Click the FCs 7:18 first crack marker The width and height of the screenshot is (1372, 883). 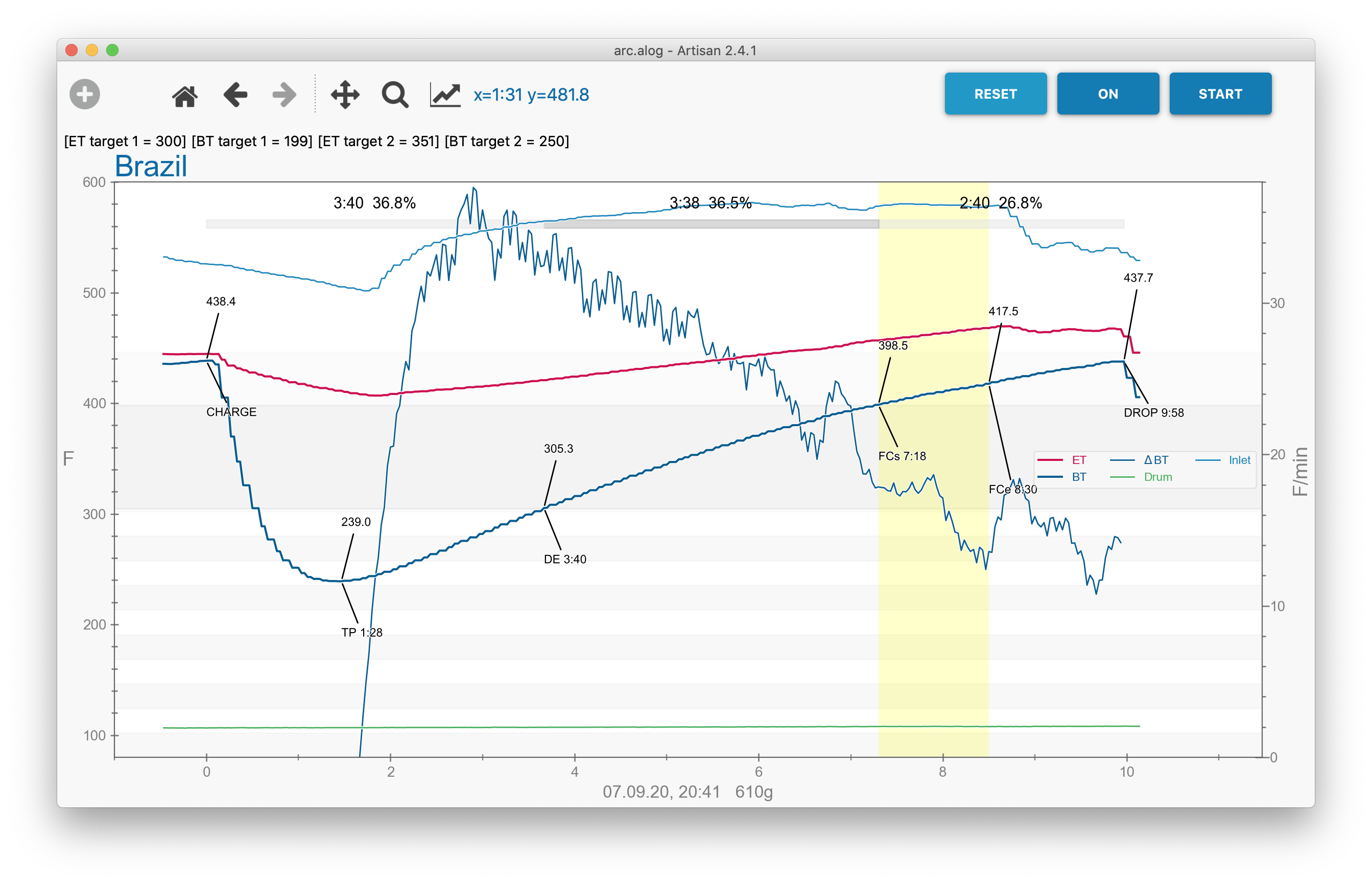click(x=902, y=456)
